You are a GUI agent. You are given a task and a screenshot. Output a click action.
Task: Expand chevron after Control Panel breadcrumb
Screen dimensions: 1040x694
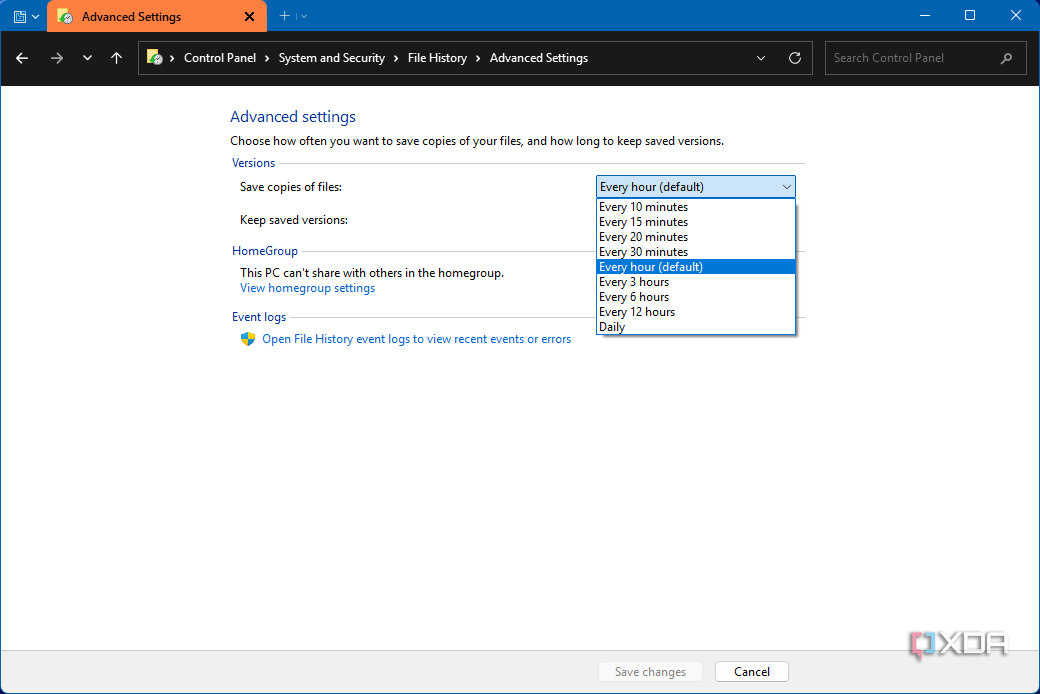tap(267, 58)
